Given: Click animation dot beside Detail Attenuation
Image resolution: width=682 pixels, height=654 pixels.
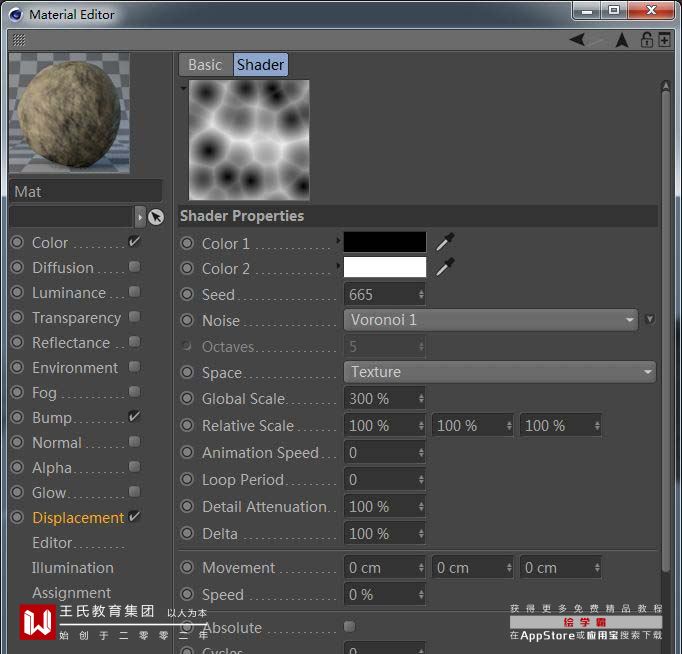Looking at the screenshot, I should click(x=187, y=506).
